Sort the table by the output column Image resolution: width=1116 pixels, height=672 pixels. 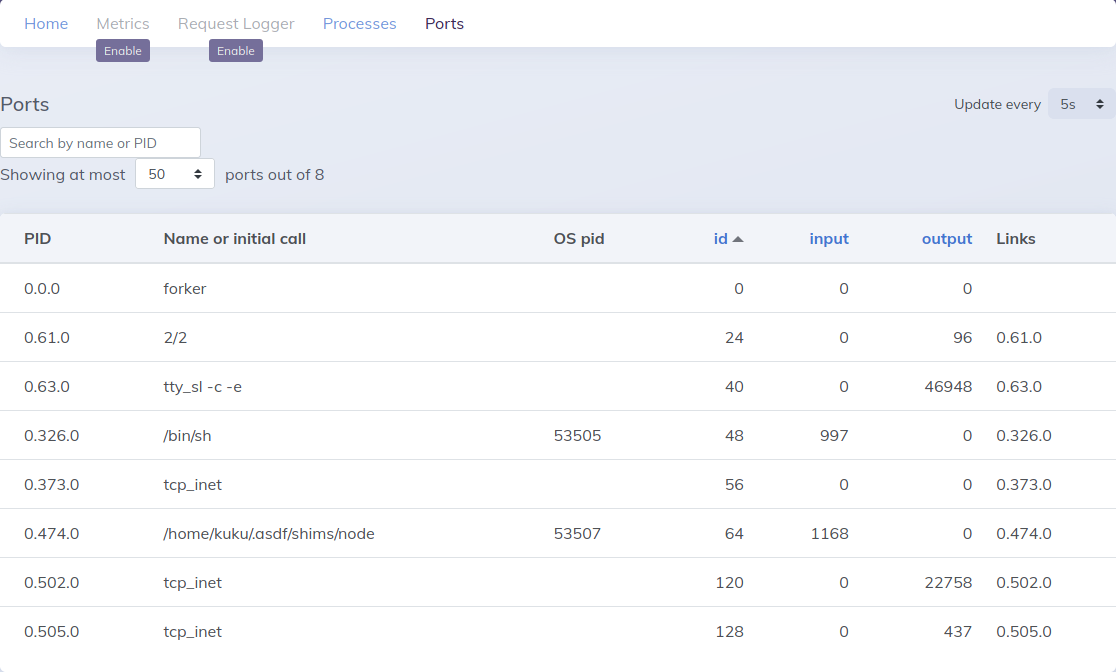946,238
